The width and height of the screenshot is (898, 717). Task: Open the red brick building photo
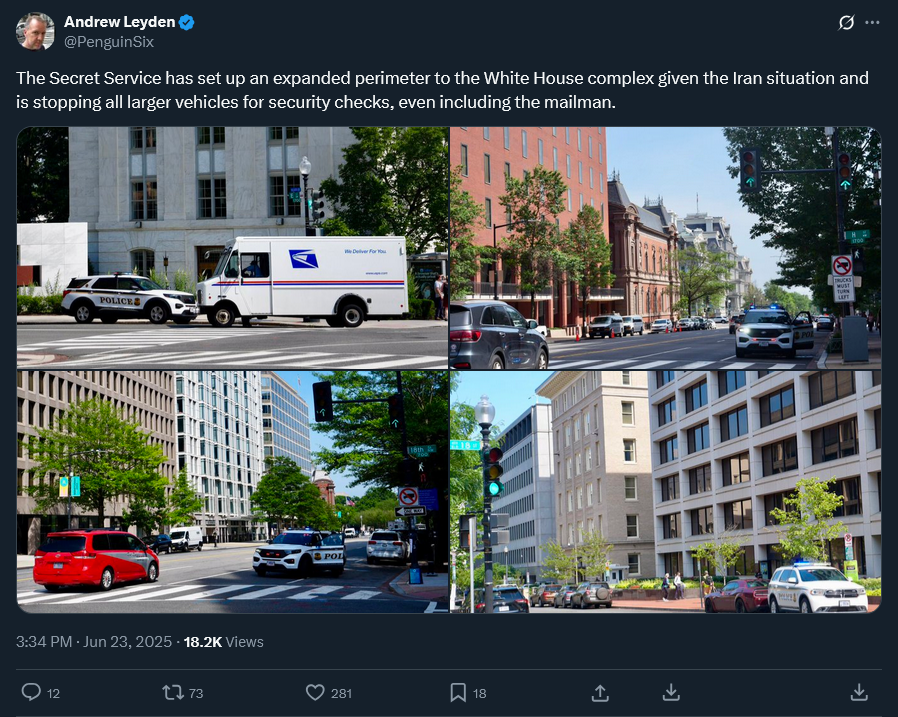pyautogui.click(x=665, y=247)
